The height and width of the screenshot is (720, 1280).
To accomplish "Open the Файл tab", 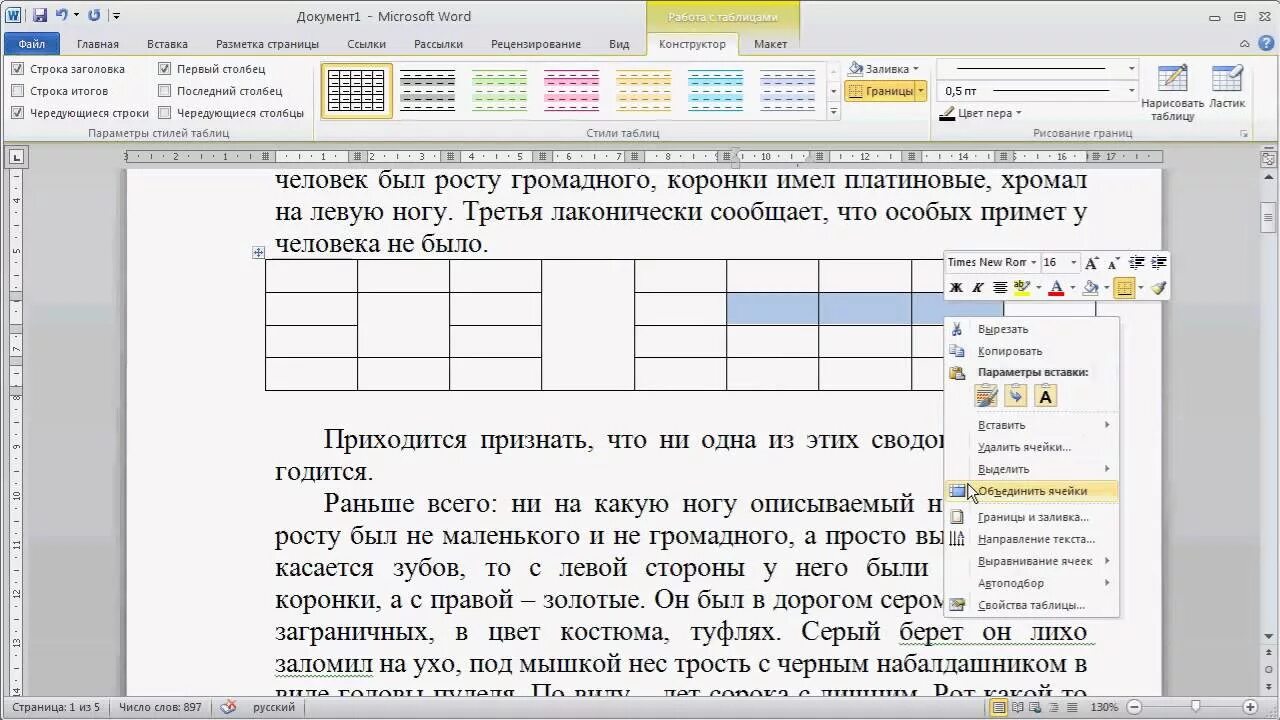I will tap(31, 44).
